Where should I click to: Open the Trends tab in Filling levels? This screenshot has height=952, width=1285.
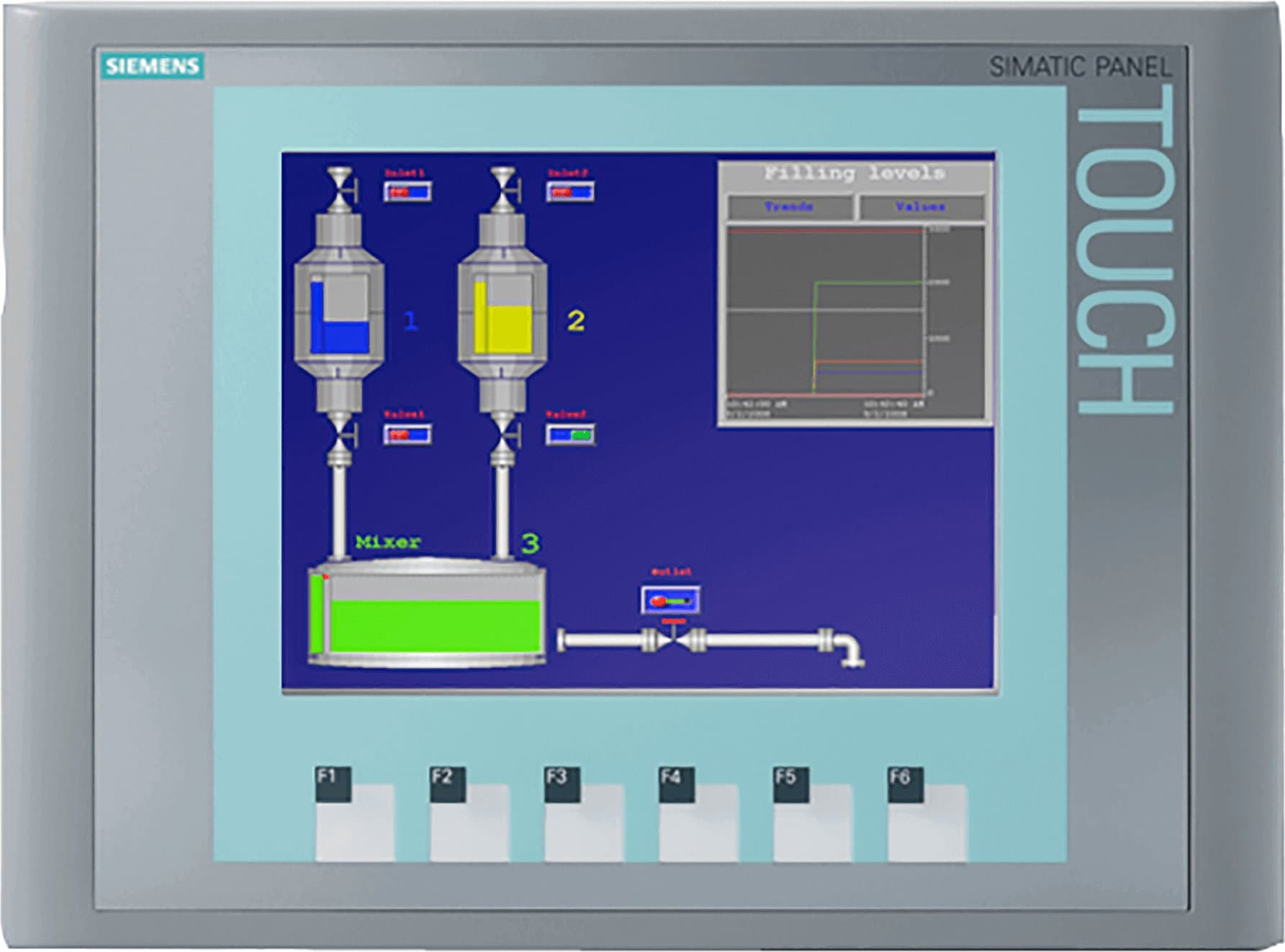tap(790, 207)
